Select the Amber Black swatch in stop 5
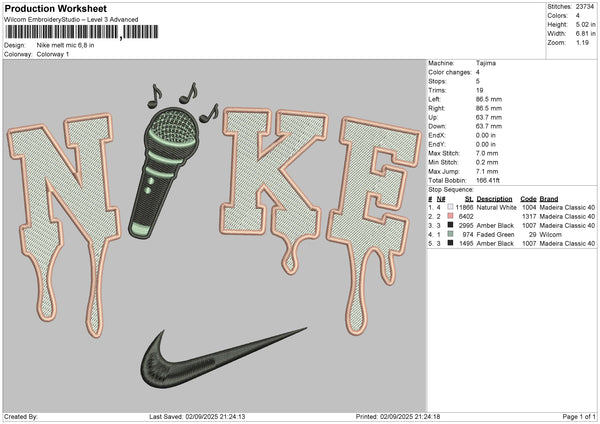 click(x=452, y=243)
